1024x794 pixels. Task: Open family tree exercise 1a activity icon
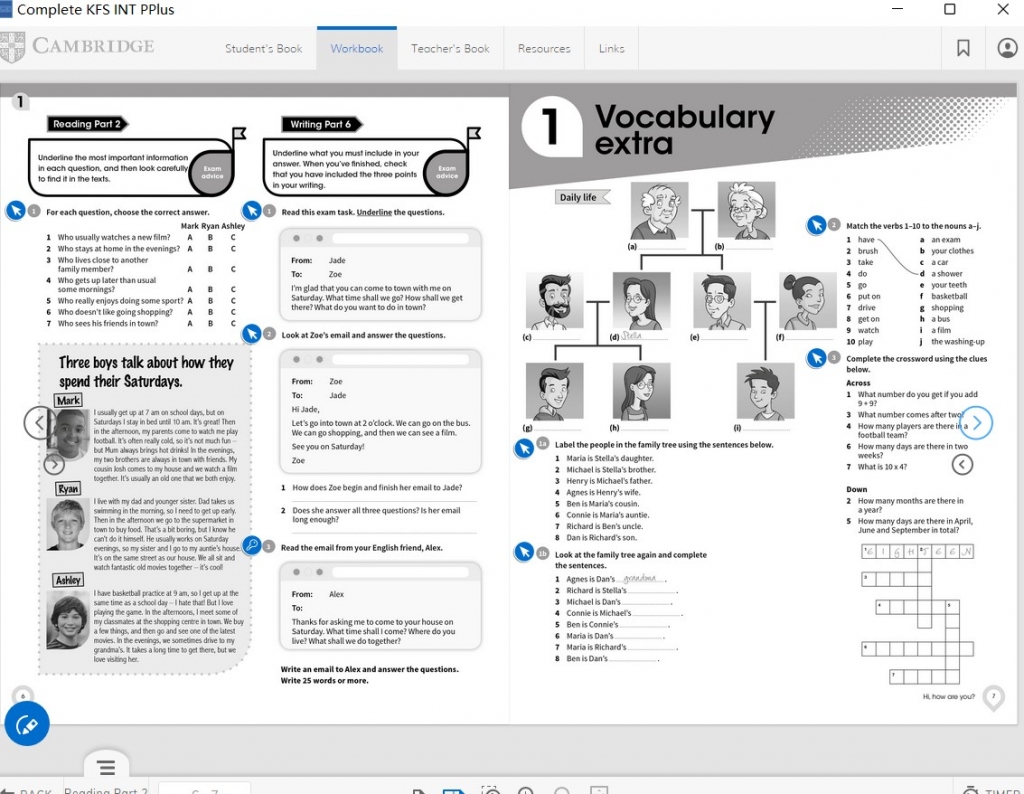(524, 447)
